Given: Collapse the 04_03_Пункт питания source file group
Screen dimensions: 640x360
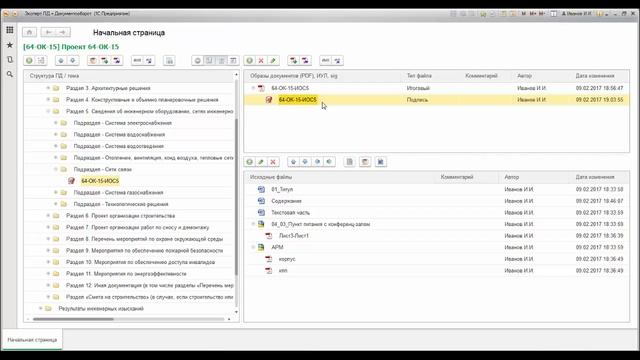Looking at the screenshot, I should click(x=253, y=224).
